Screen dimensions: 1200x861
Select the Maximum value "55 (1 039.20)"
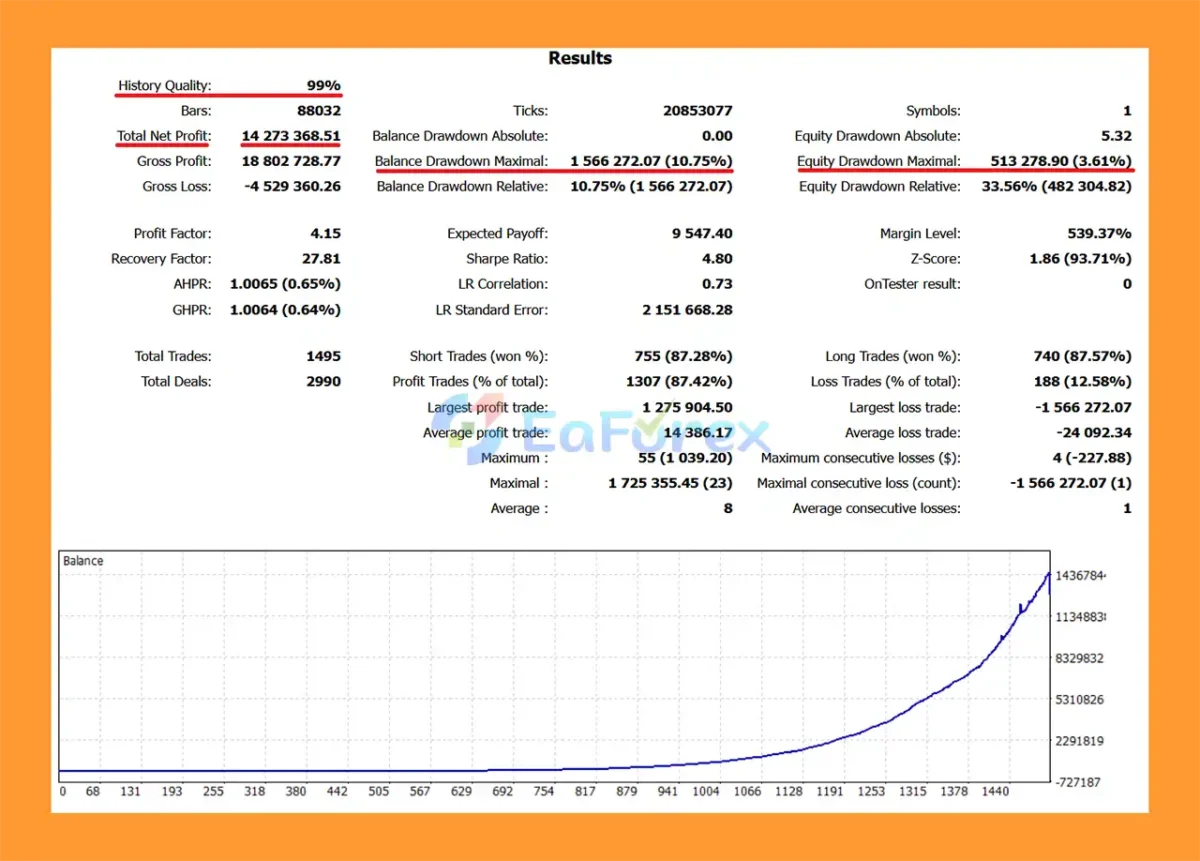(685, 458)
